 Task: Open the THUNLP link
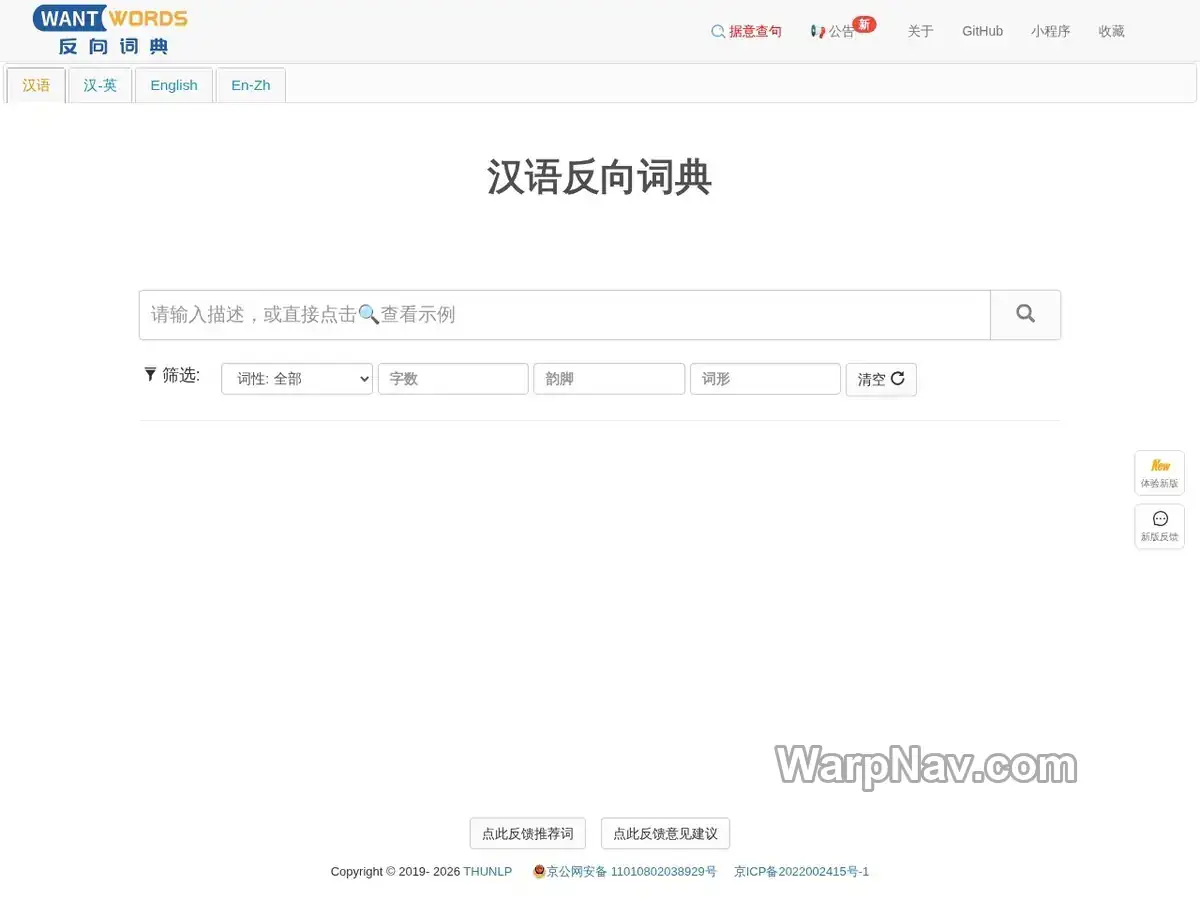(x=487, y=872)
